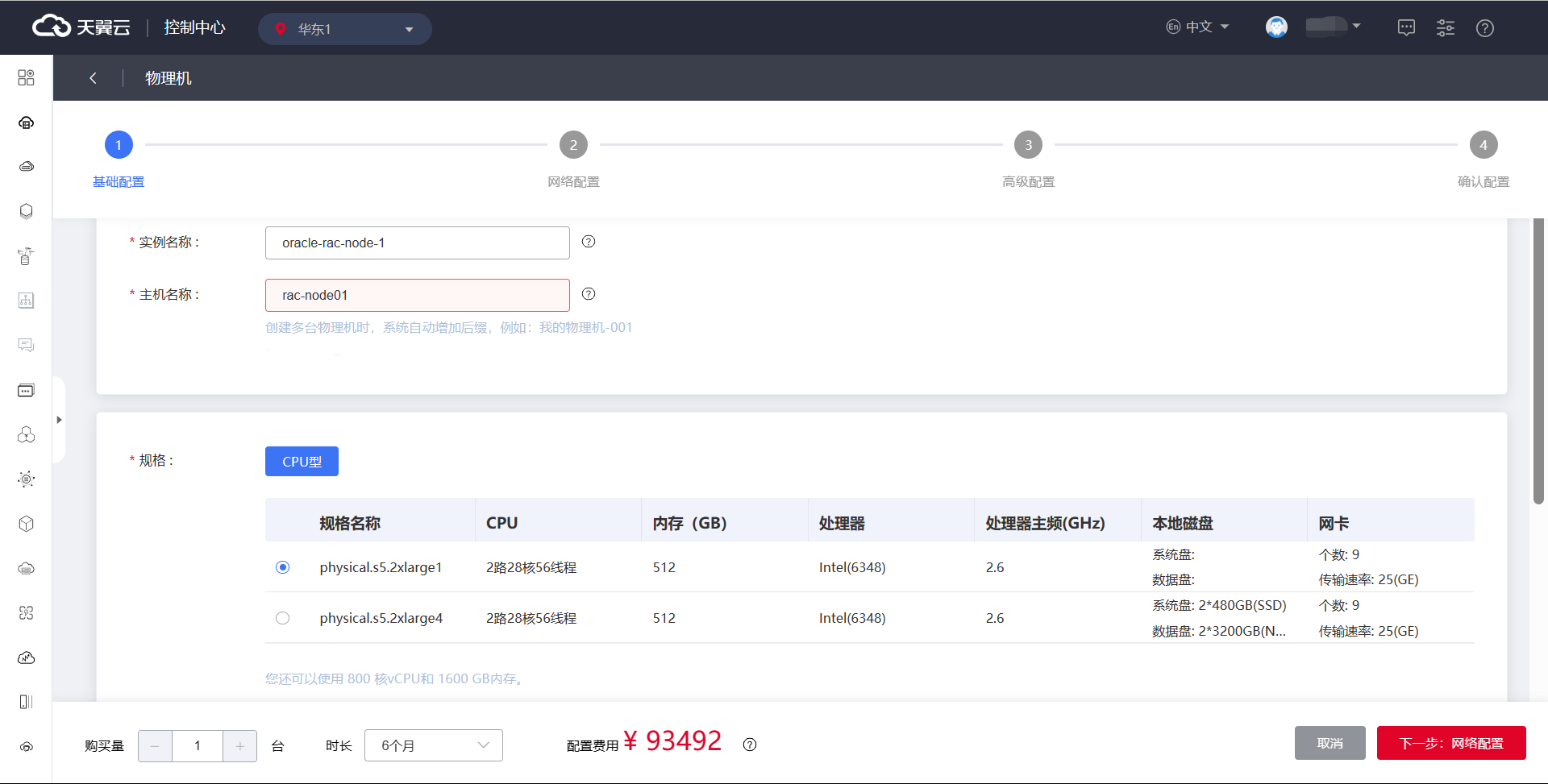Viewport: 1548px width, 784px height.
Task: Open the message feedback icon in header
Action: [x=1406, y=28]
